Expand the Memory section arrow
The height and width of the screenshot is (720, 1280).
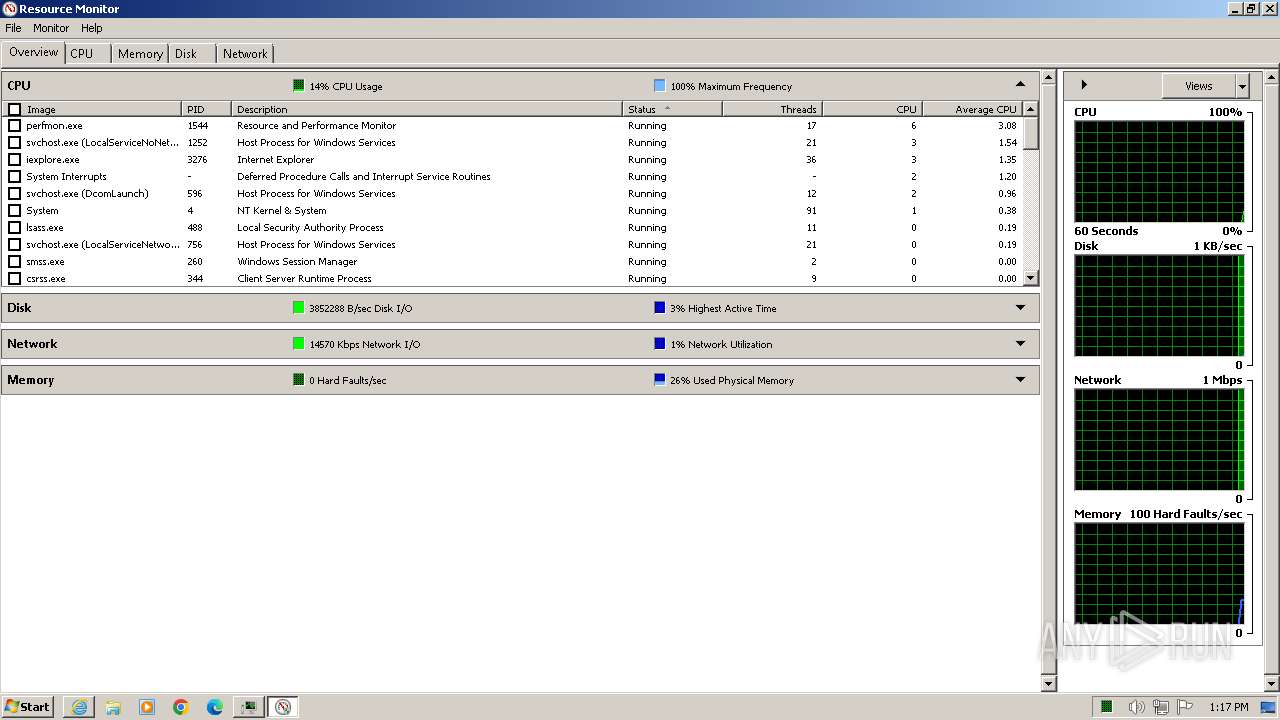point(1020,380)
